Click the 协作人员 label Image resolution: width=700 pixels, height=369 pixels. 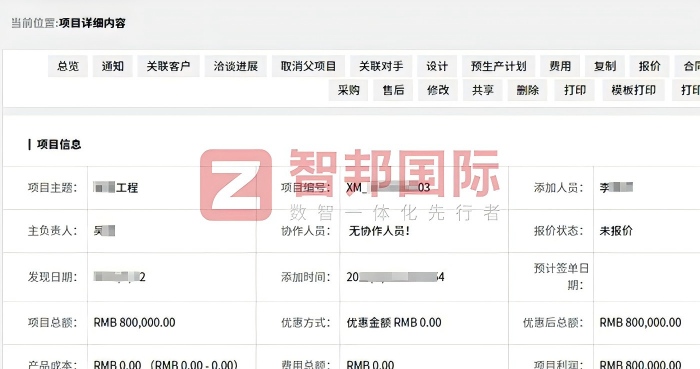305,231
